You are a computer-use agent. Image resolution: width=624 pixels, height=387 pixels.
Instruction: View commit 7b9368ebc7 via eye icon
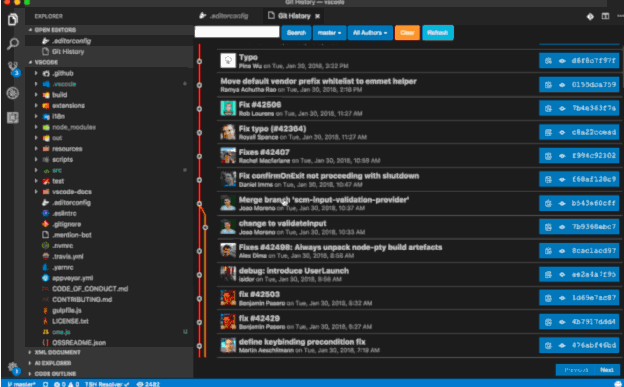562,227
